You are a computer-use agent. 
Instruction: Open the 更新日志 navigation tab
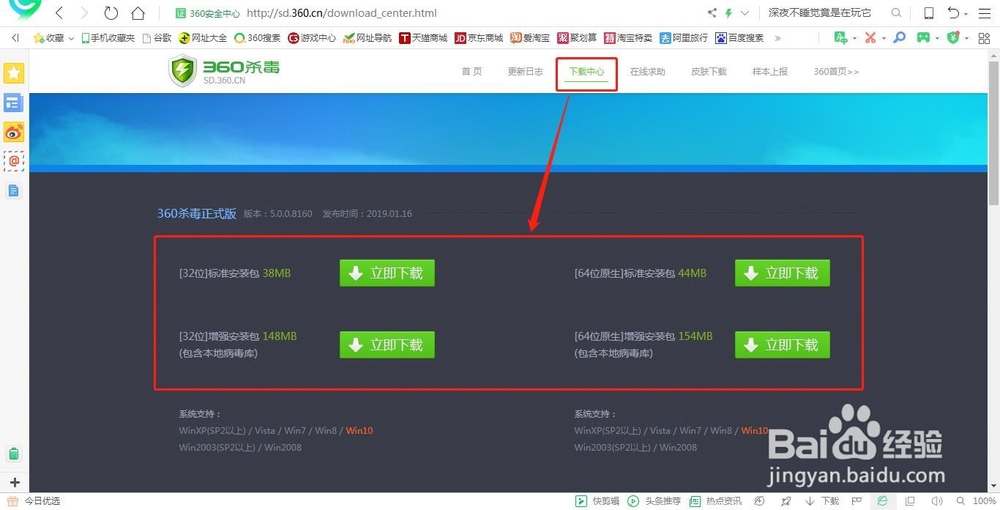526,71
